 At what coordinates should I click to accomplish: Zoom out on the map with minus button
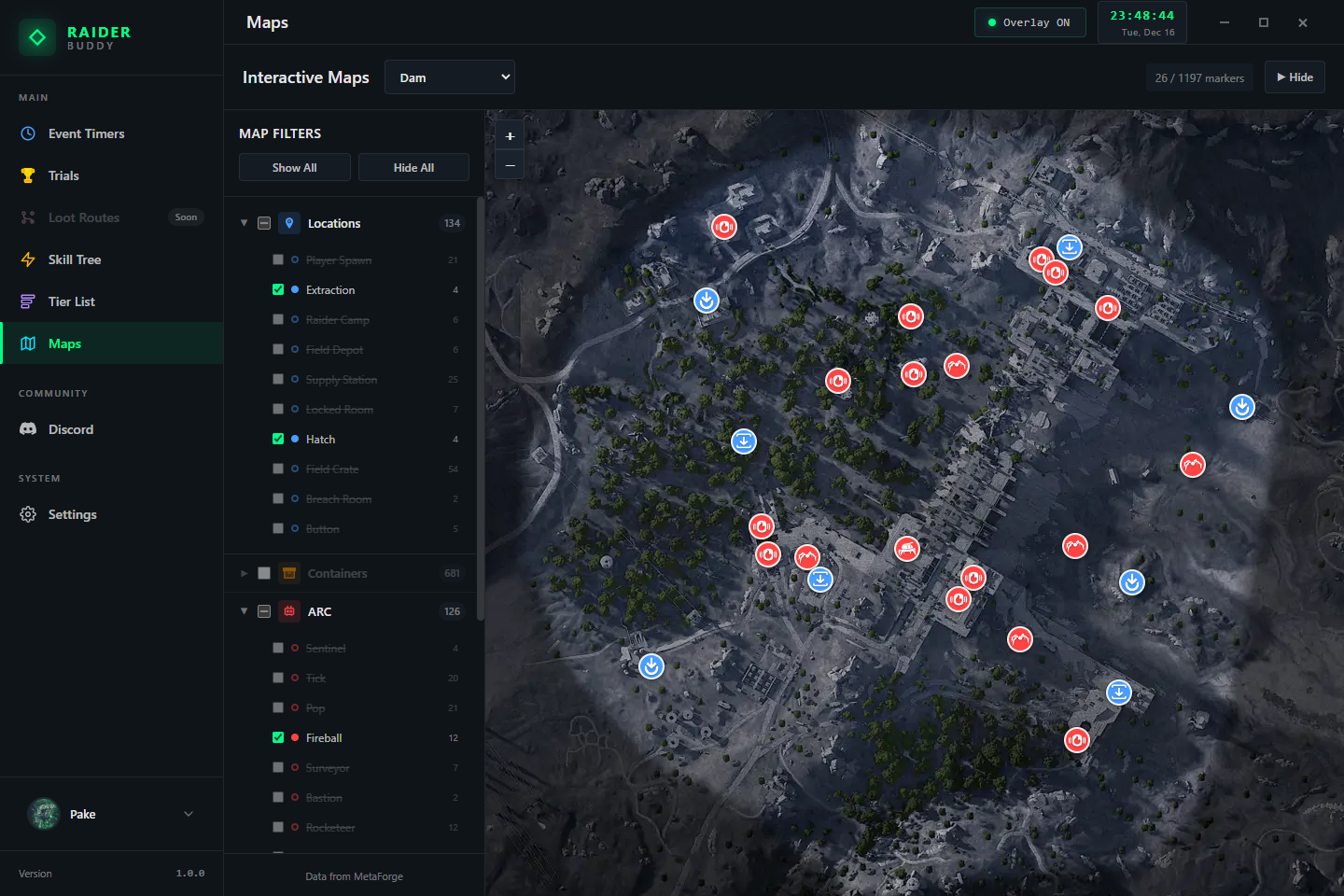tap(510, 165)
